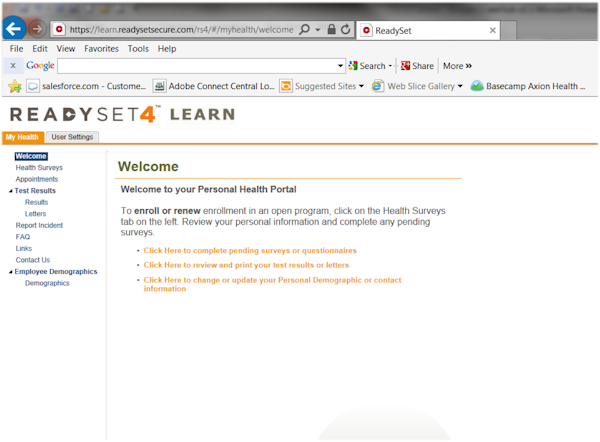Image resolution: width=600 pixels, height=442 pixels.
Task: Click the Refresh page icon
Action: coord(346,29)
